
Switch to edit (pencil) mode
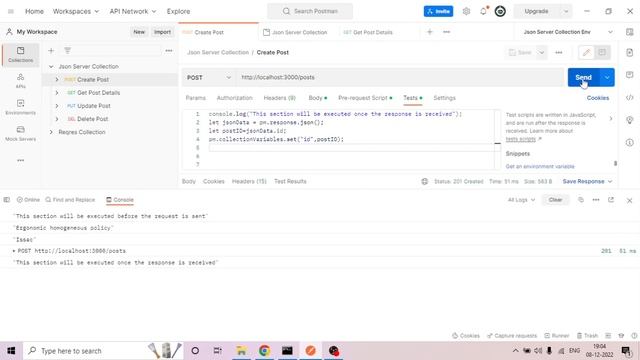[x=587, y=52]
